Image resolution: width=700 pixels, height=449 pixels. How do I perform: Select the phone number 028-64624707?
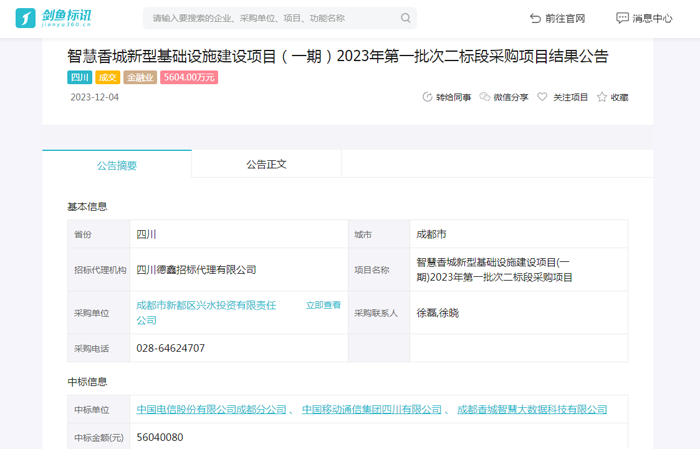pos(171,348)
